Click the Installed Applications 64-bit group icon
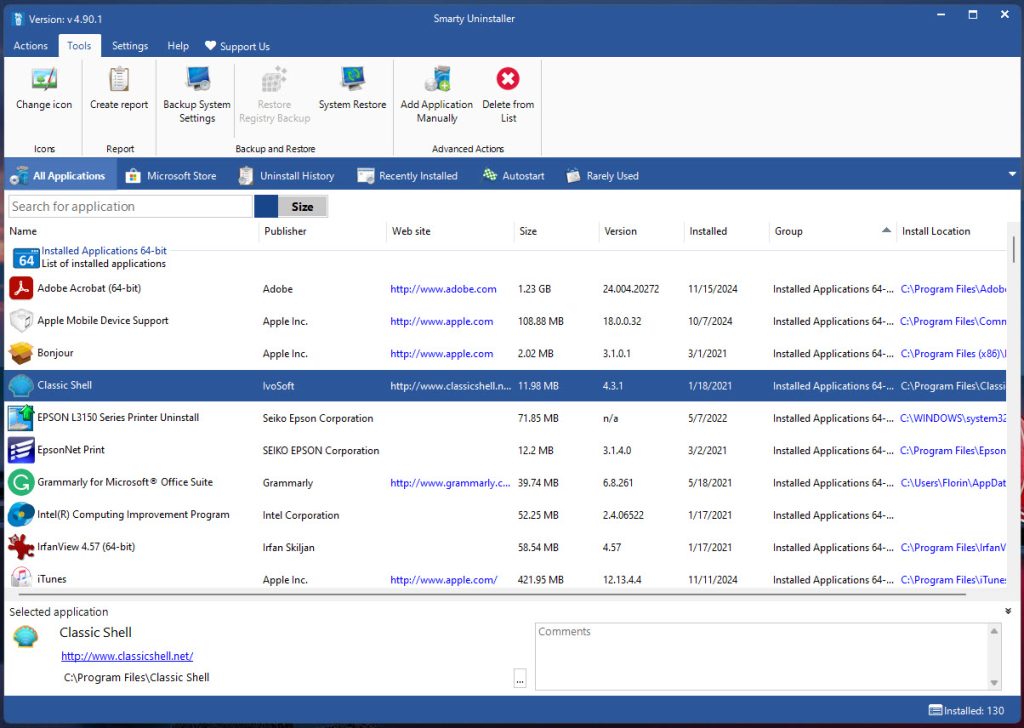Image resolution: width=1024 pixels, height=728 pixels. [26, 259]
